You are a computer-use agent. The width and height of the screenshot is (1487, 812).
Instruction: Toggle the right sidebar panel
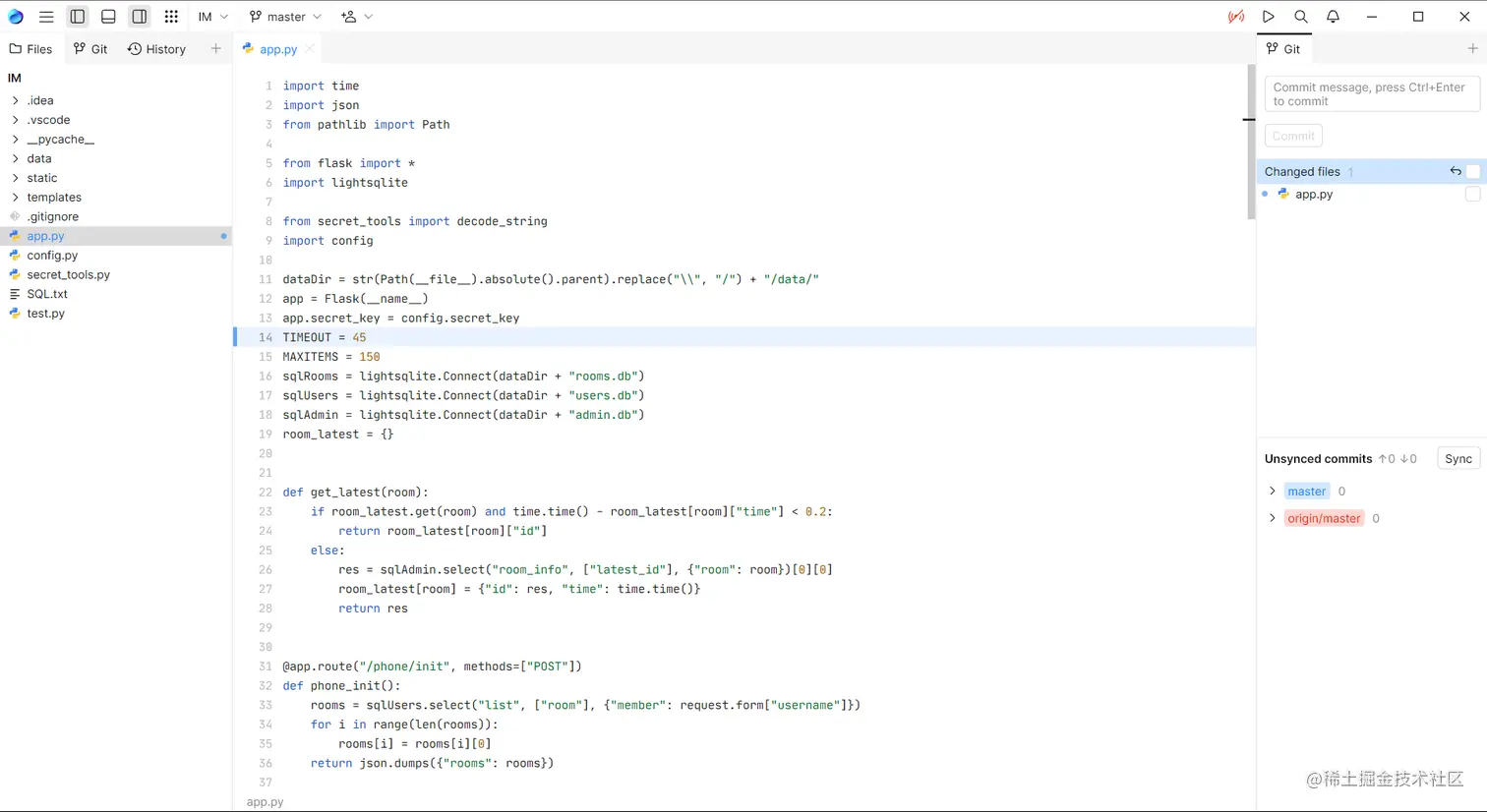(140, 17)
